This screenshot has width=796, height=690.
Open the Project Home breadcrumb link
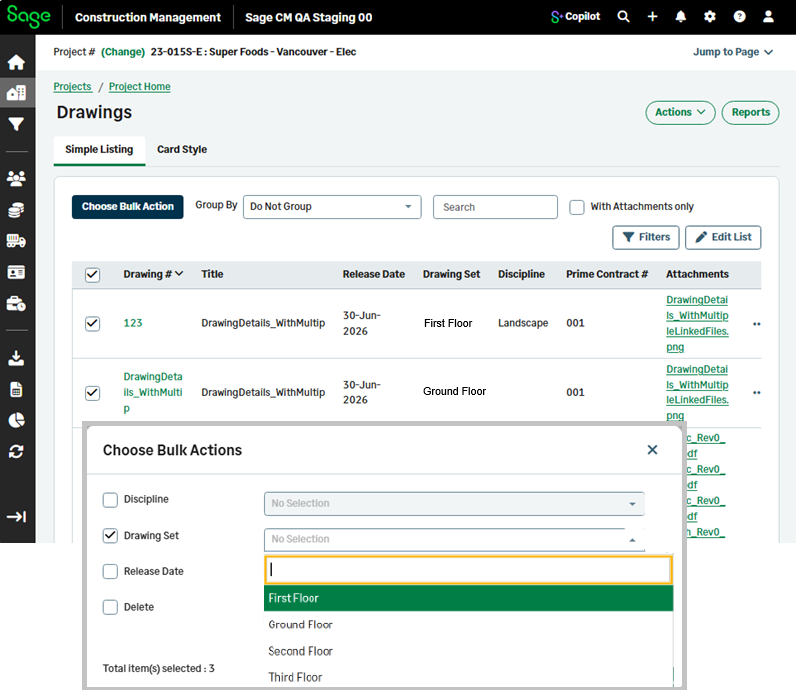pyautogui.click(x=140, y=87)
